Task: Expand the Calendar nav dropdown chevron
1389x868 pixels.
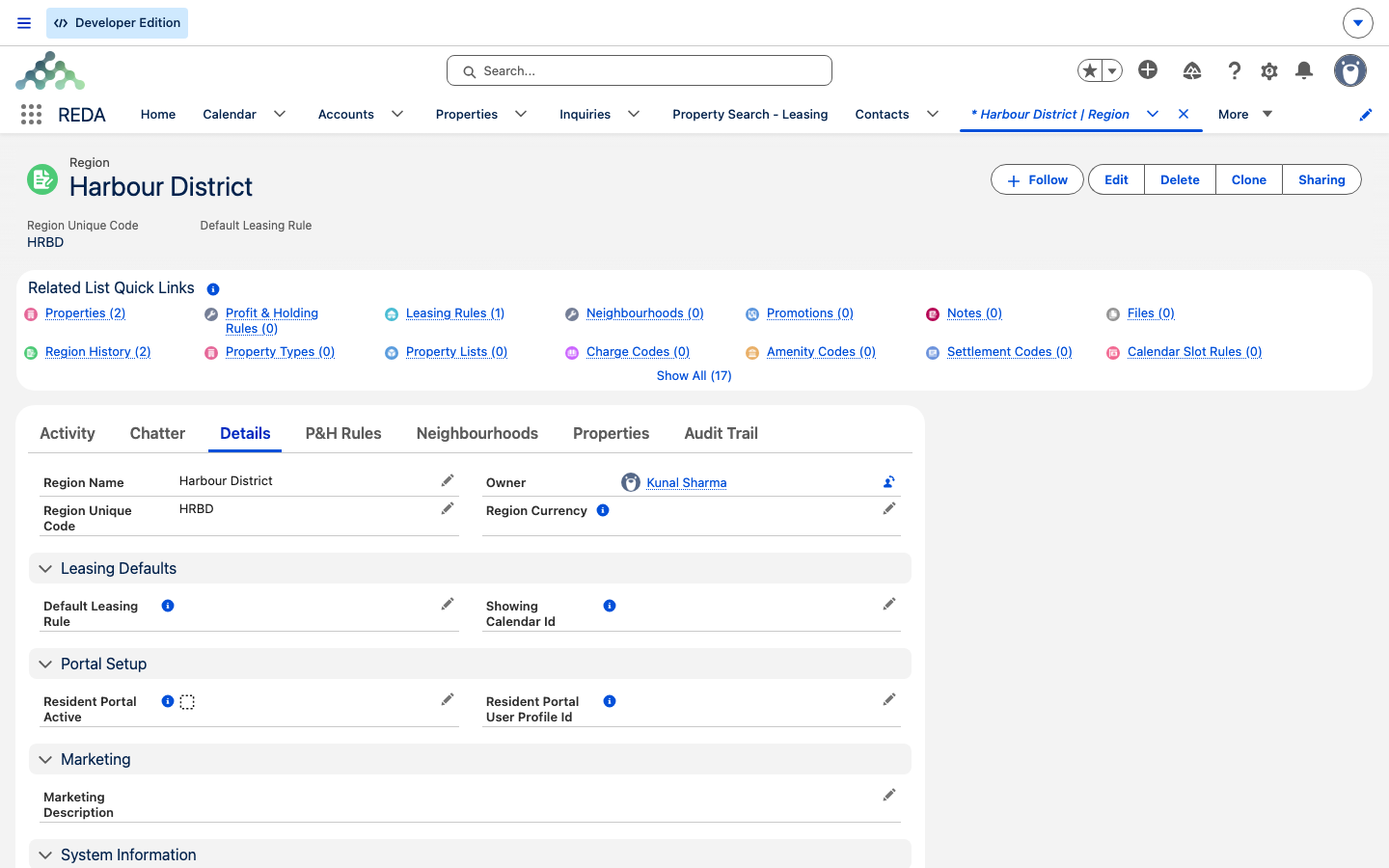Action: [x=280, y=114]
